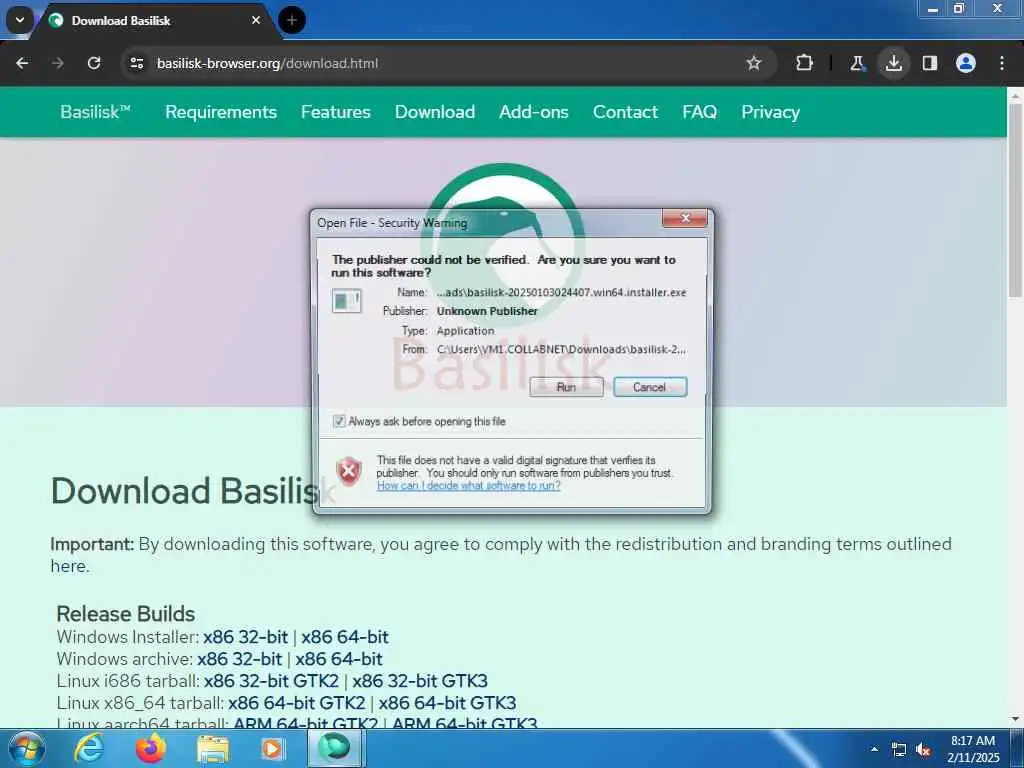Open the FAQ page

699,112
